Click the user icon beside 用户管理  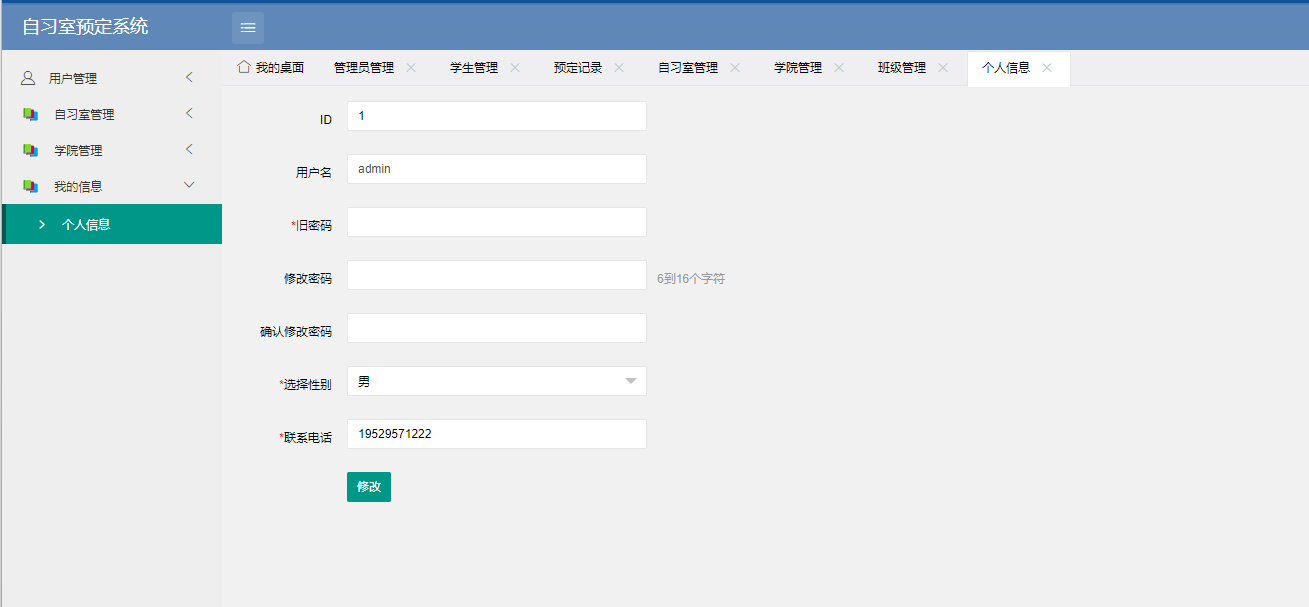(x=28, y=78)
